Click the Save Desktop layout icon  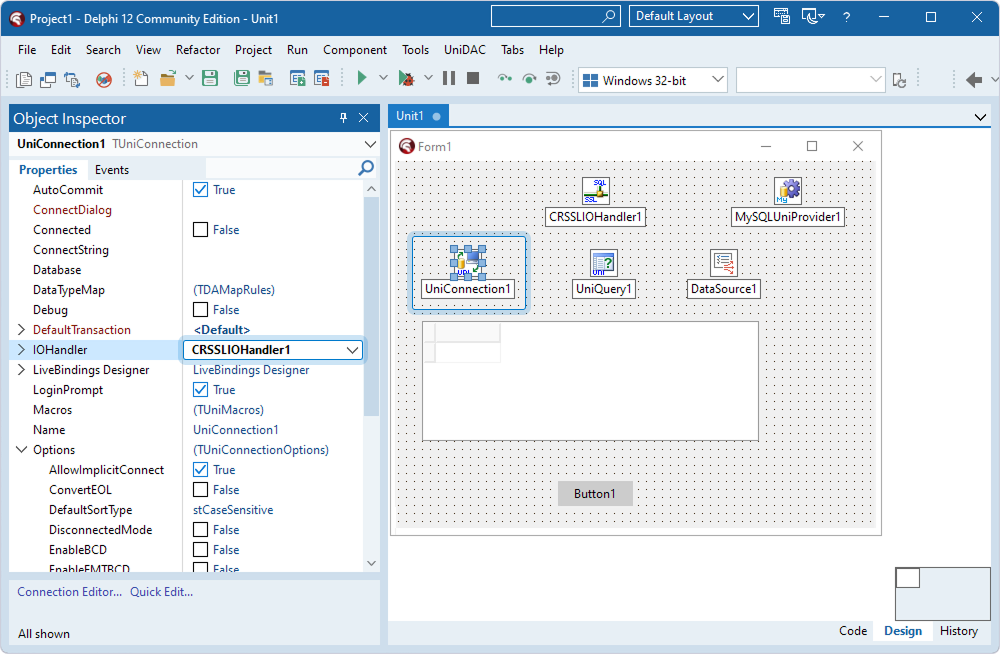782,16
